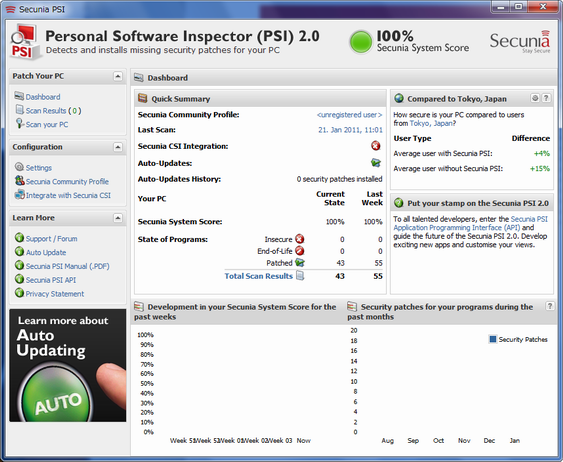The image size is (563, 462).
Task: Click the Security patches chart title icon
Action: click(x=352, y=306)
